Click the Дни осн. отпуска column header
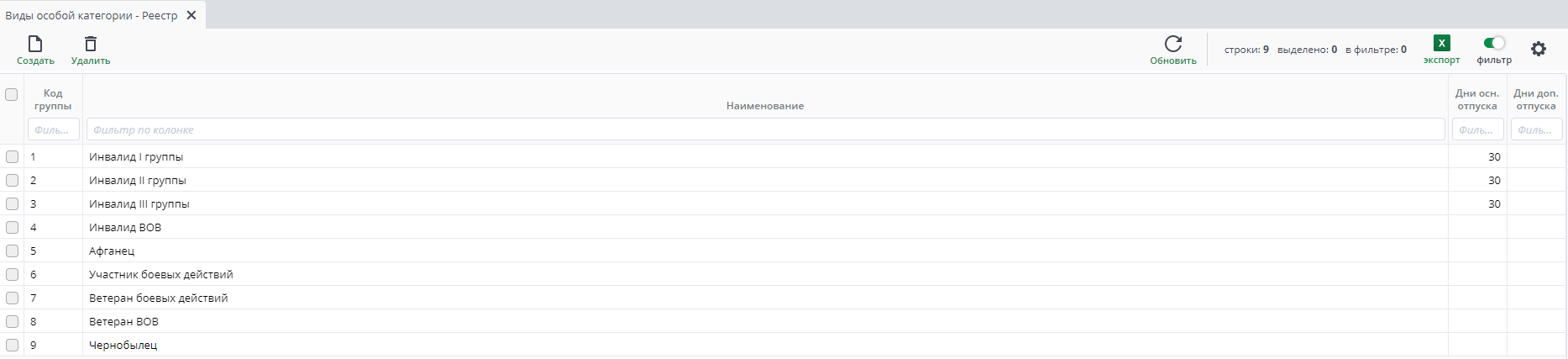Viewport: 1568px width, 359px height. (1477, 99)
